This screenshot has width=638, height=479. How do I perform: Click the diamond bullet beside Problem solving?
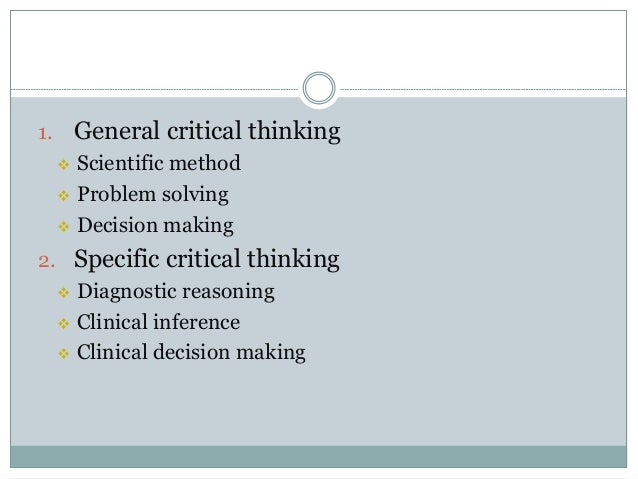63,194
